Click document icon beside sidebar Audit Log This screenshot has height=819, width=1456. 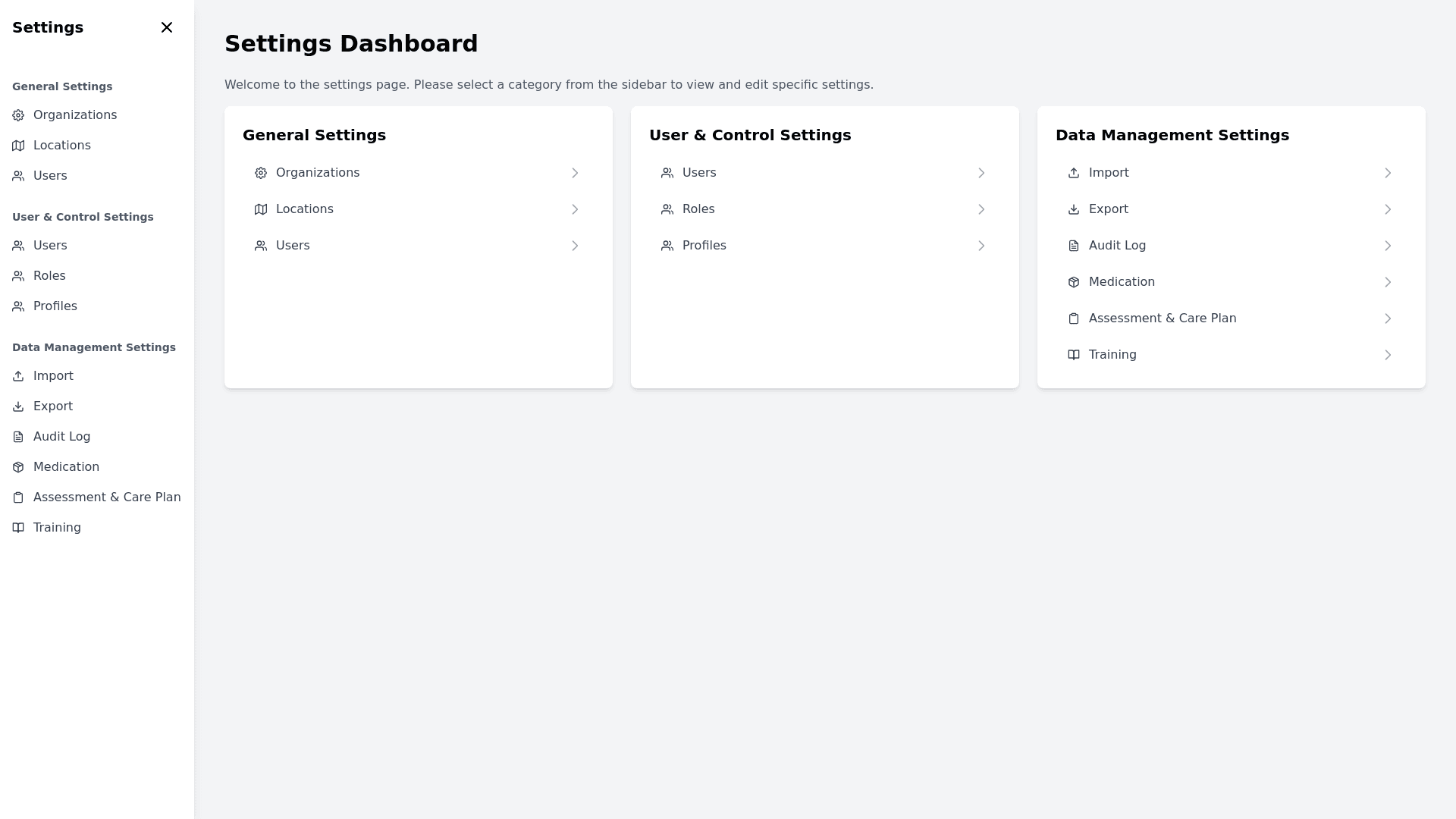click(18, 437)
